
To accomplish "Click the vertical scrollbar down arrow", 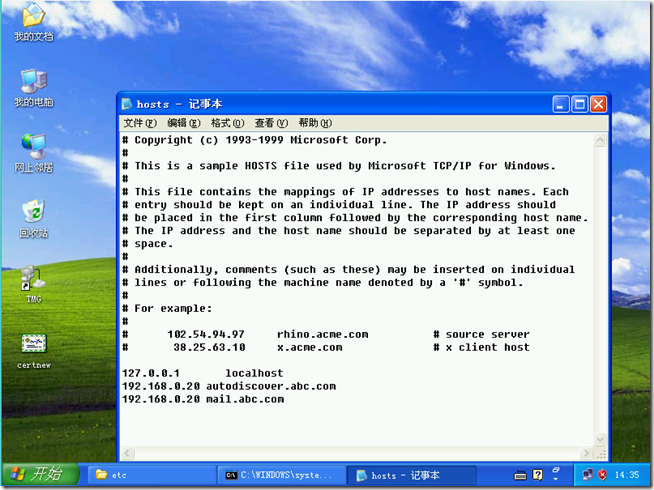I will pyautogui.click(x=600, y=440).
